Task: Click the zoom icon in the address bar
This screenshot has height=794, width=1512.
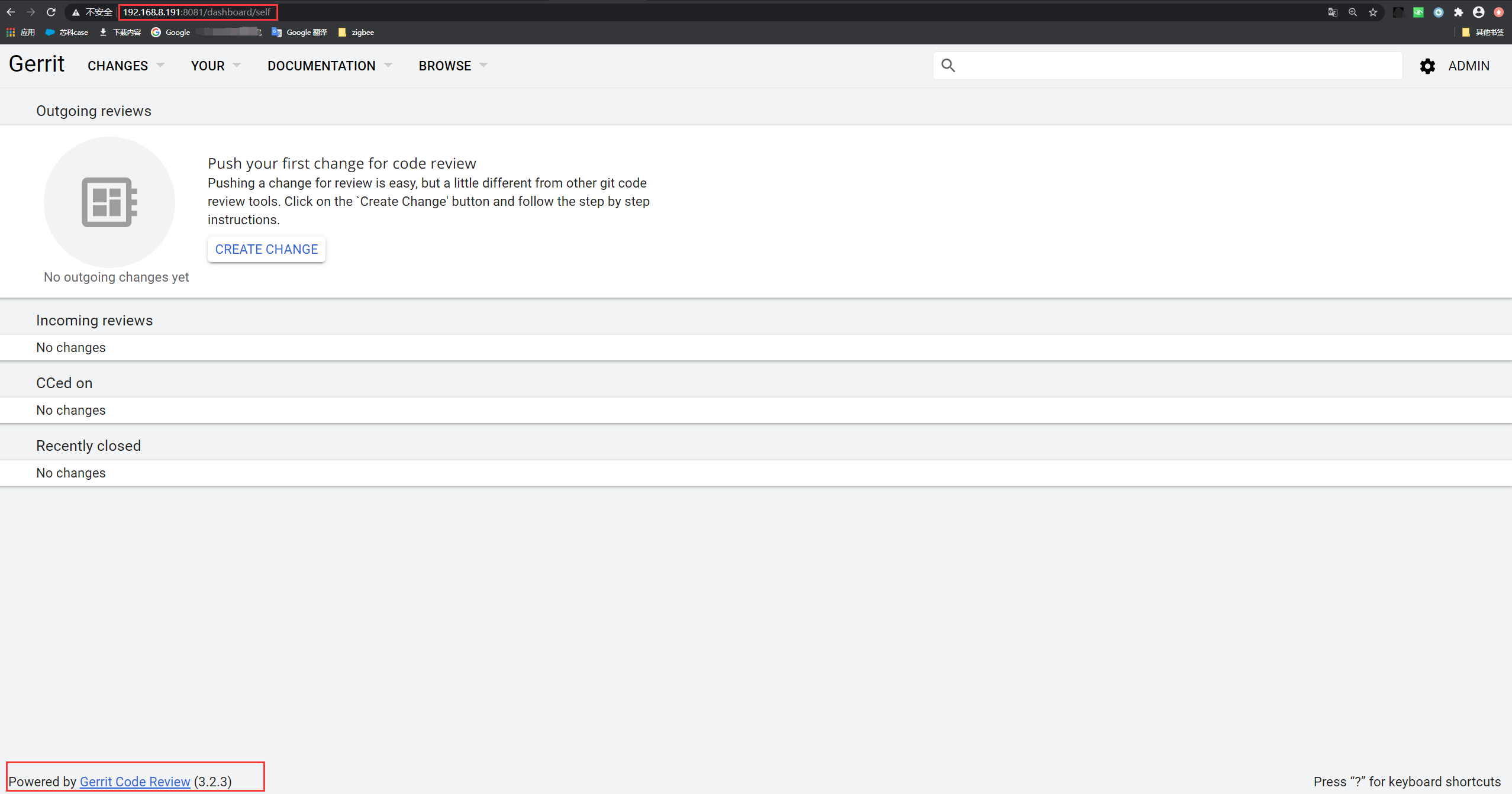Action: click(x=1352, y=12)
